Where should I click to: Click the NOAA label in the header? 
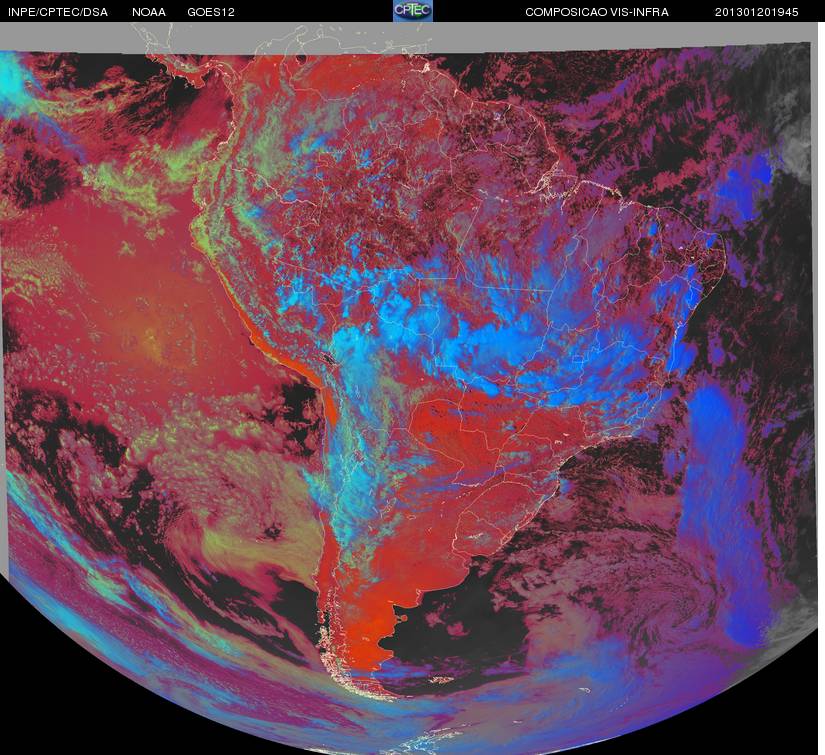(149, 12)
